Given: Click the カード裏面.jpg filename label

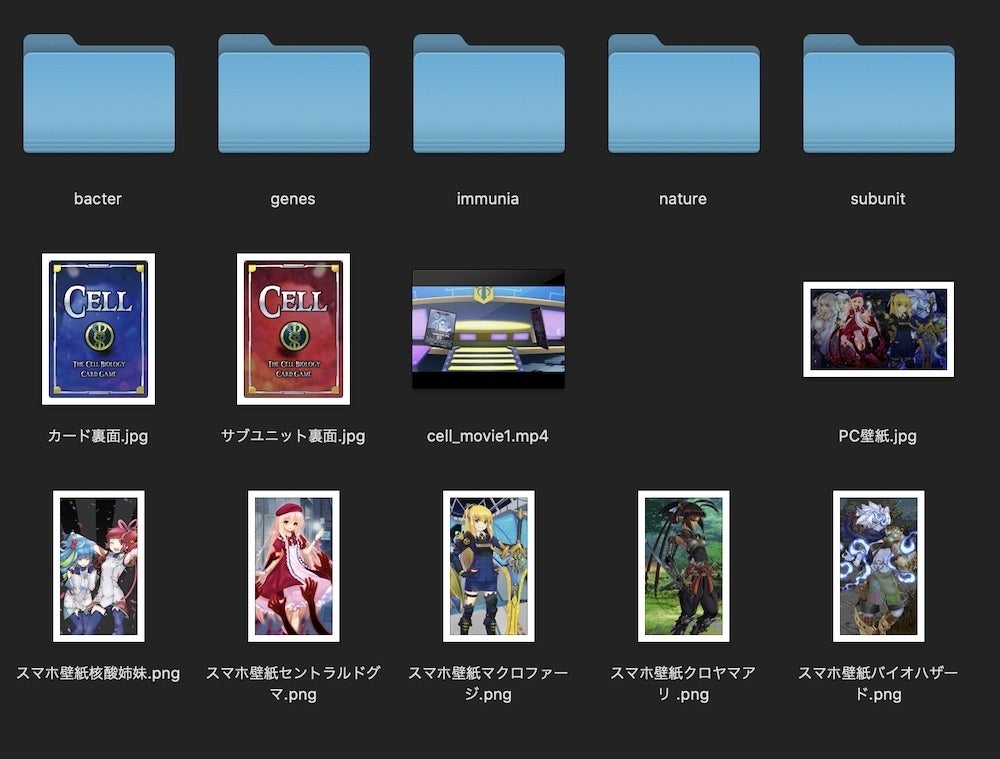Looking at the screenshot, I should 98,436.
